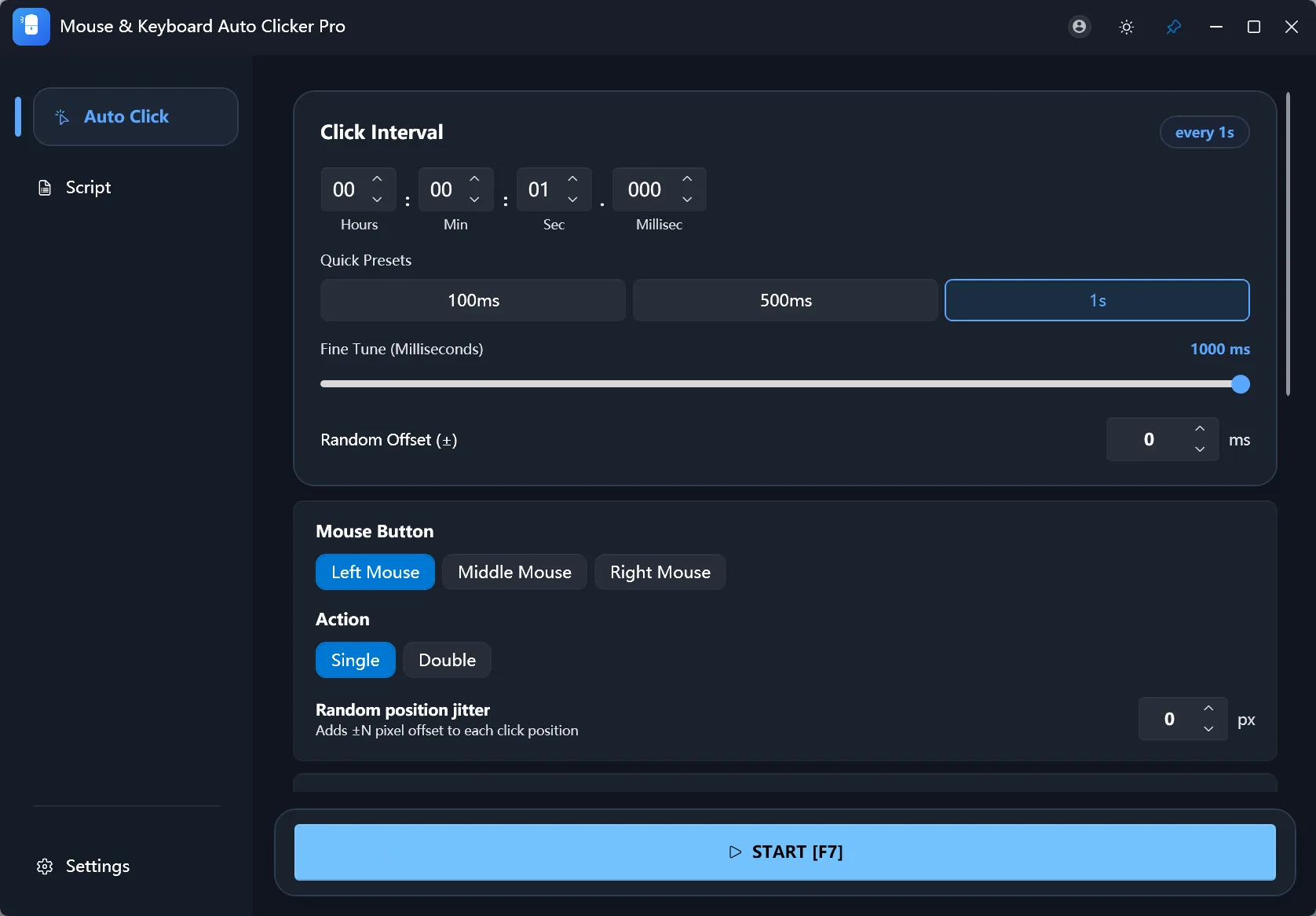
Task: Increase the Hours value with up arrow
Action: pos(377,179)
